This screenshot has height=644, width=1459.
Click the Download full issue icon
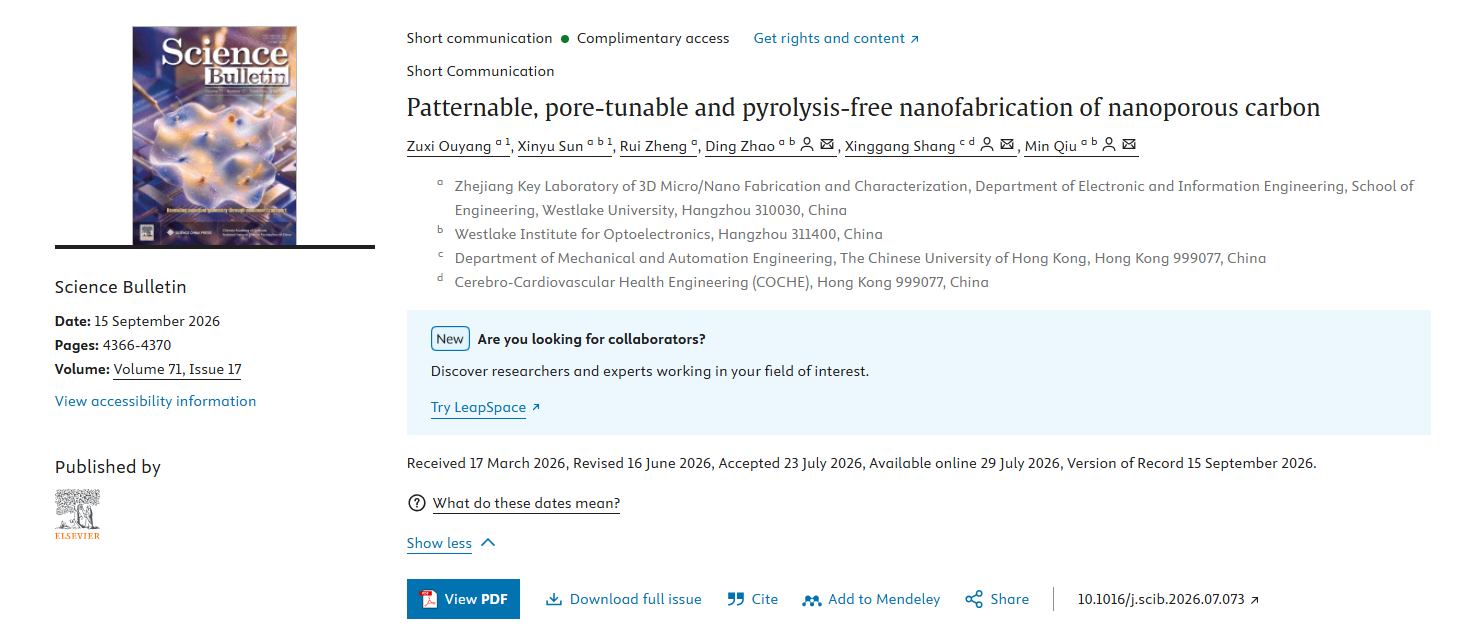[x=553, y=599]
